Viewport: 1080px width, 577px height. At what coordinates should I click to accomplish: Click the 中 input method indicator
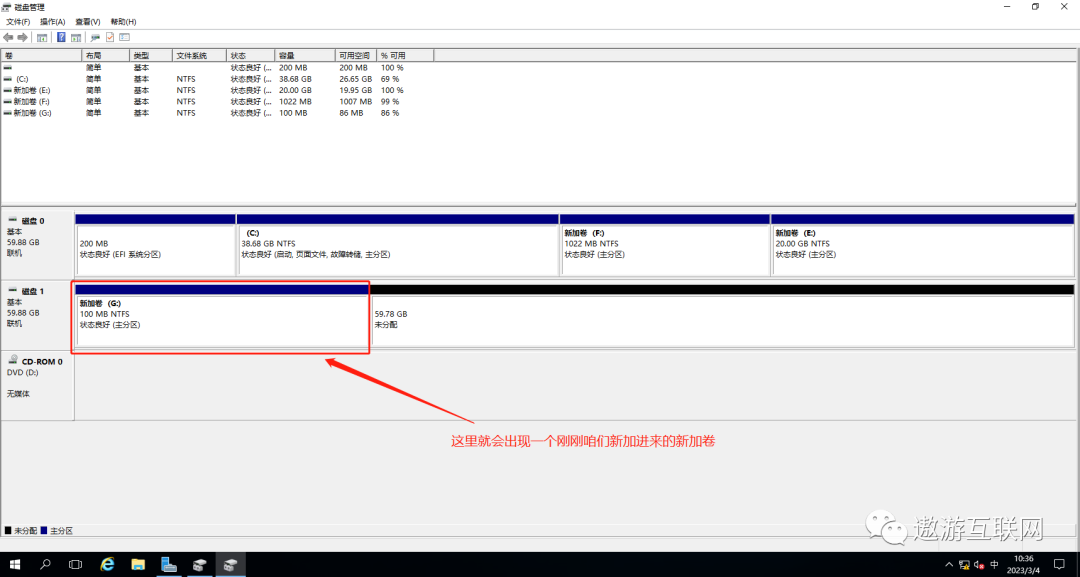tap(994, 565)
